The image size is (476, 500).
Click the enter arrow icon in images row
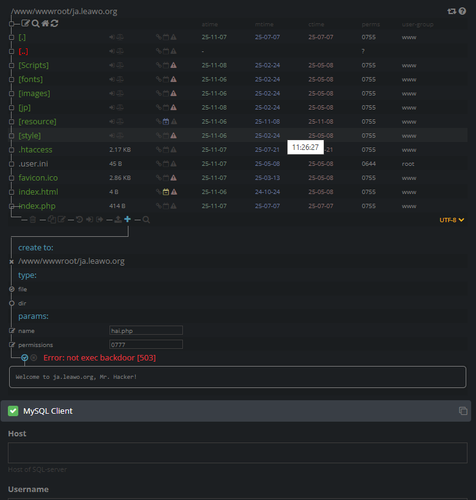click(112, 94)
